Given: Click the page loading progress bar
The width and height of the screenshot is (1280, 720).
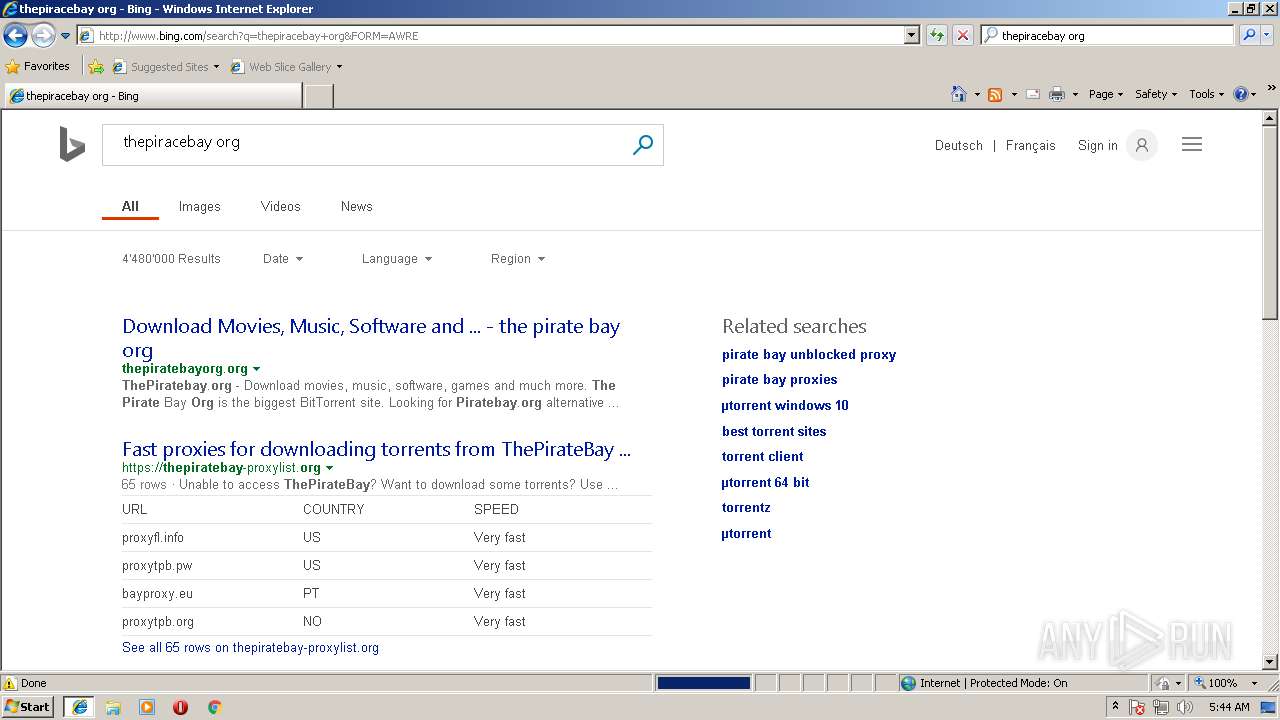Looking at the screenshot, I should [704, 683].
